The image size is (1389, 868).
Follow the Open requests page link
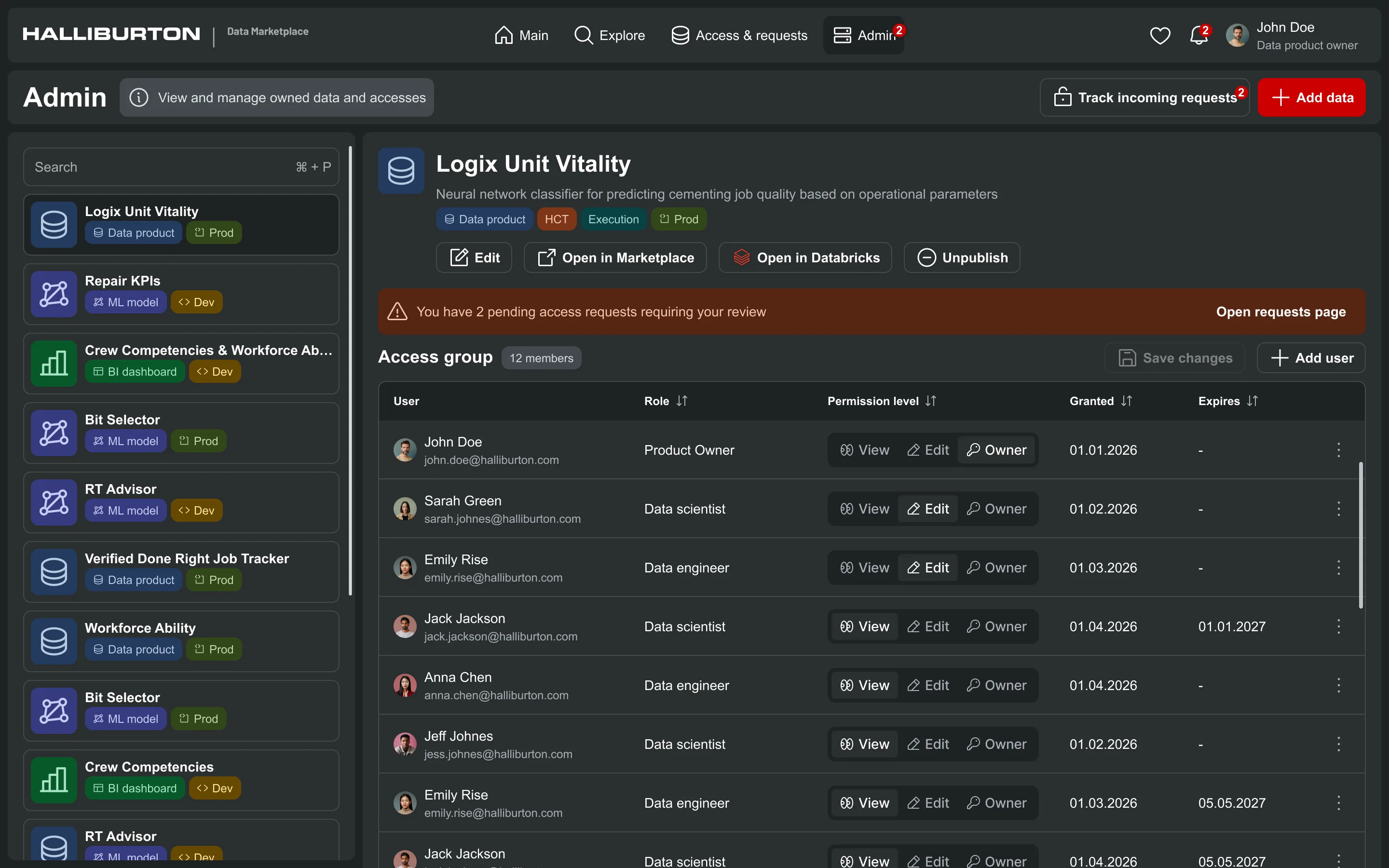[x=1280, y=312]
